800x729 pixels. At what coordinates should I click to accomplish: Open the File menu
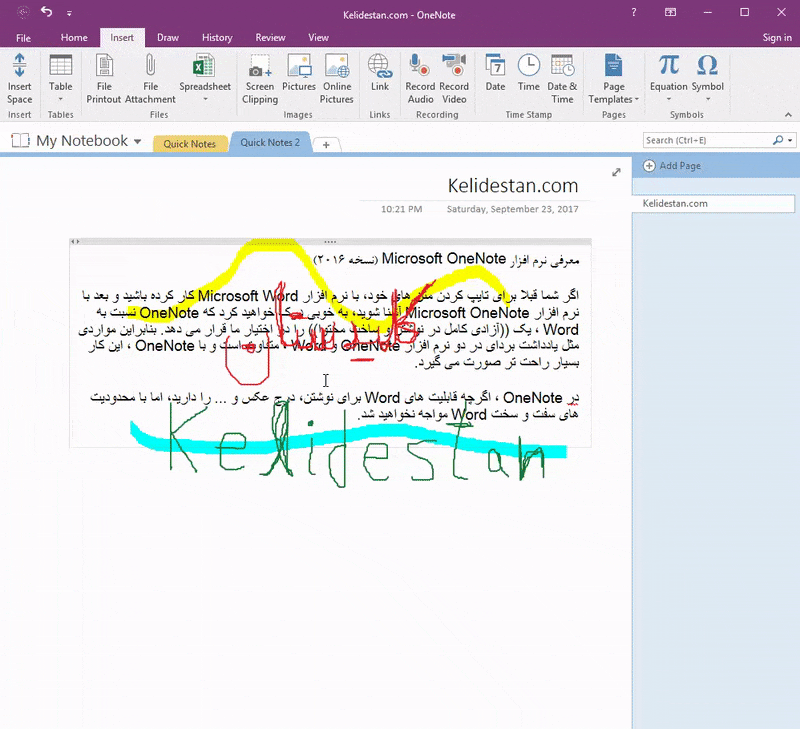23,38
